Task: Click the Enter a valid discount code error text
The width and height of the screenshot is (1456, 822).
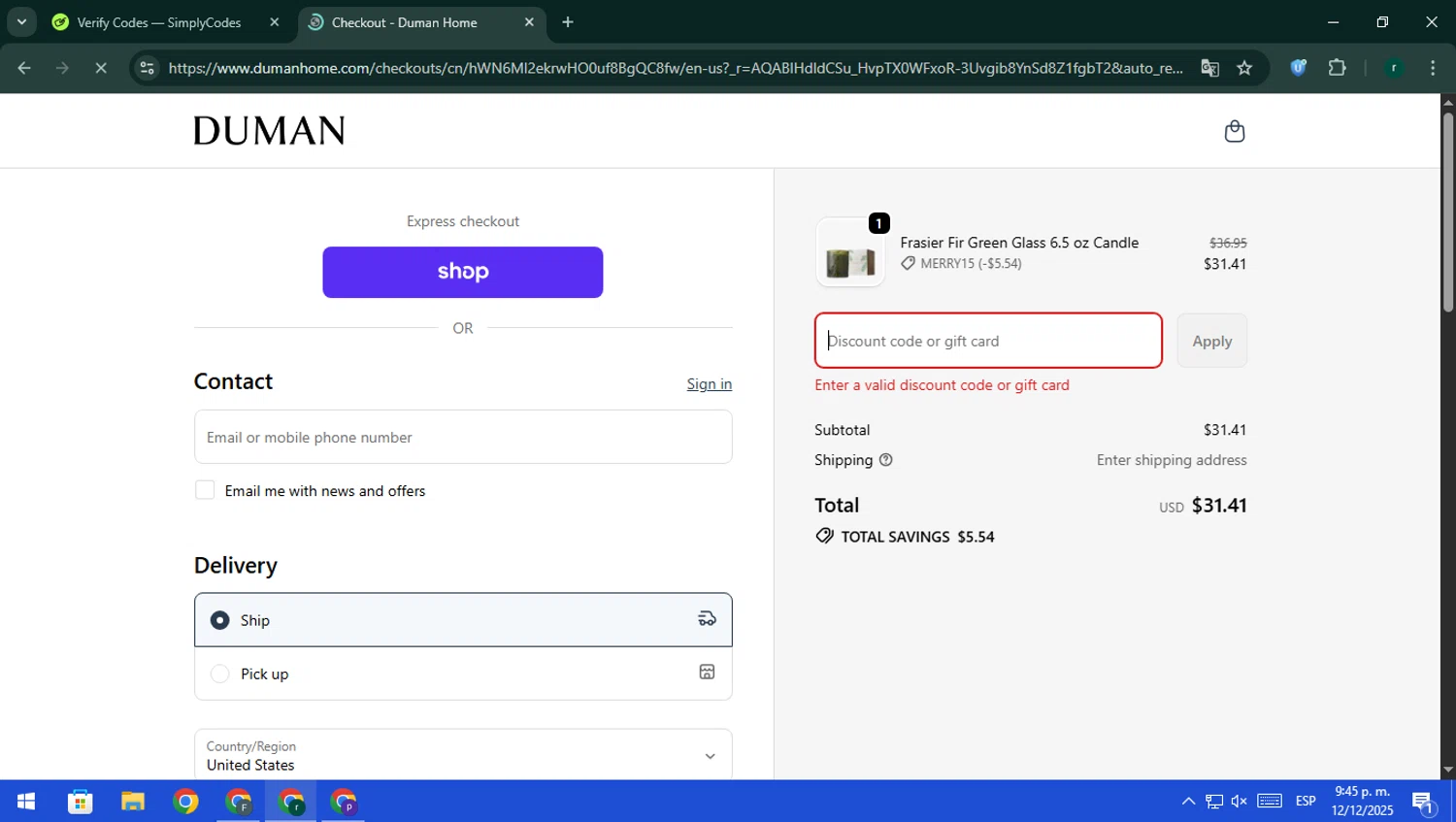Action: pos(942,385)
